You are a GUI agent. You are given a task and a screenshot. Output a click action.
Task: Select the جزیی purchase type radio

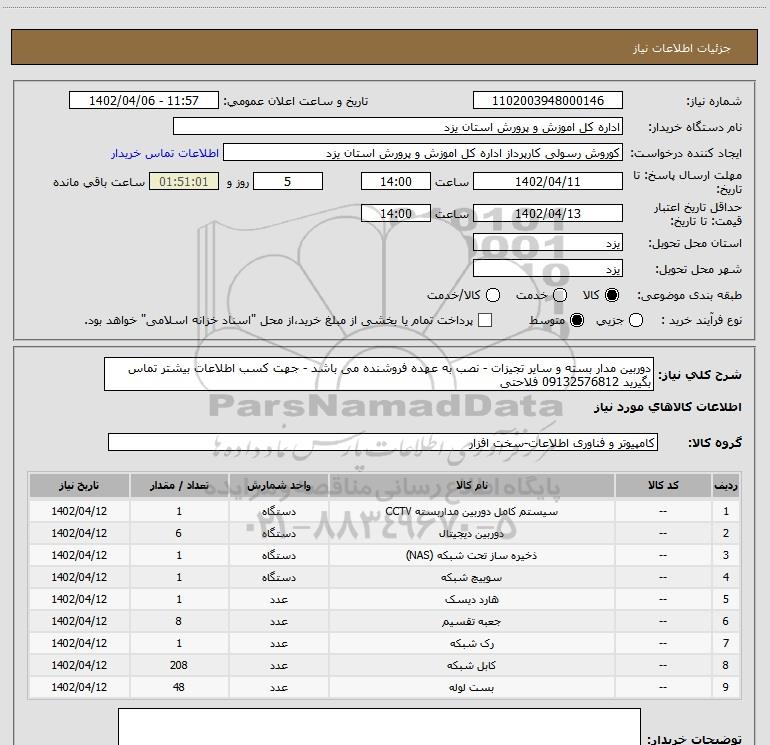(636, 320)
